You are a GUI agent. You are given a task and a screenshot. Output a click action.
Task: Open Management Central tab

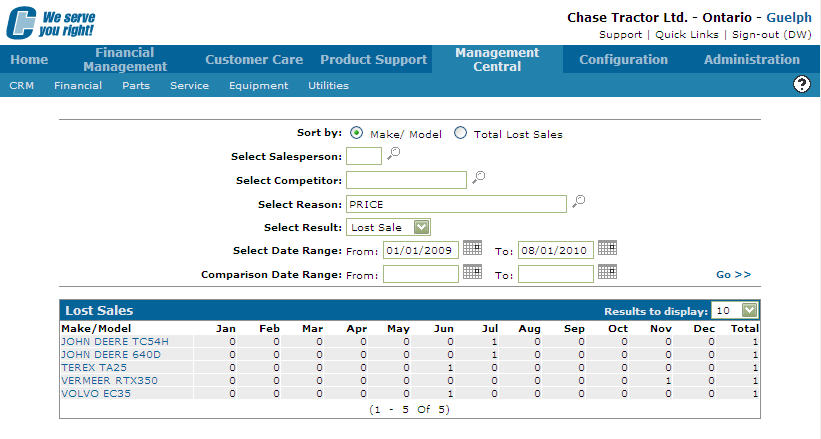pos(497,59)
